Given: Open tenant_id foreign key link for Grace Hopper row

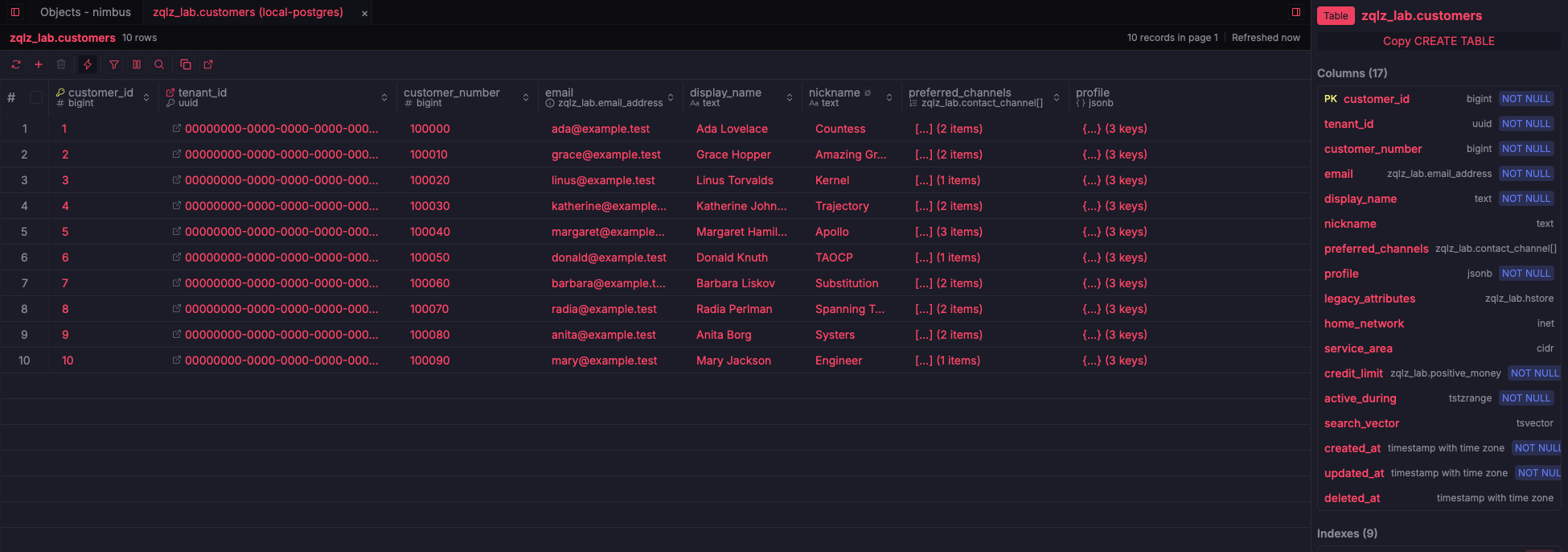Looking at the screenshot, I should (x=177, y=154).
